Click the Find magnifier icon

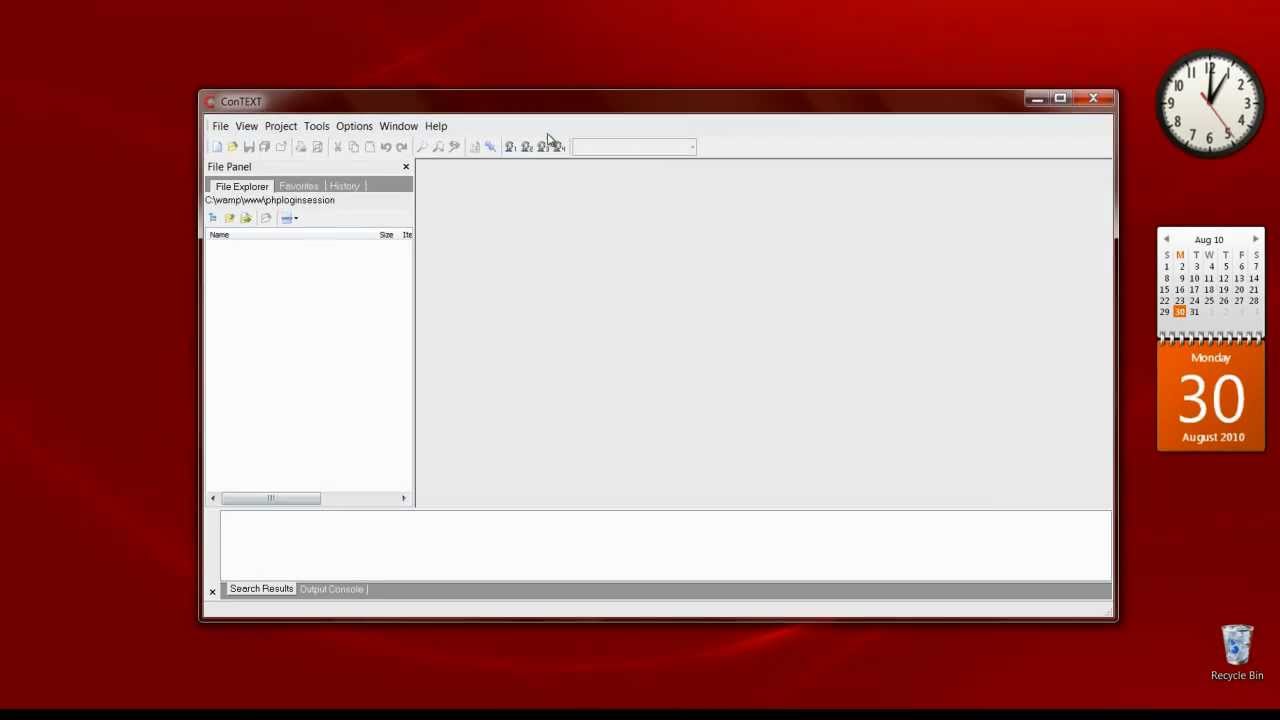422,147
